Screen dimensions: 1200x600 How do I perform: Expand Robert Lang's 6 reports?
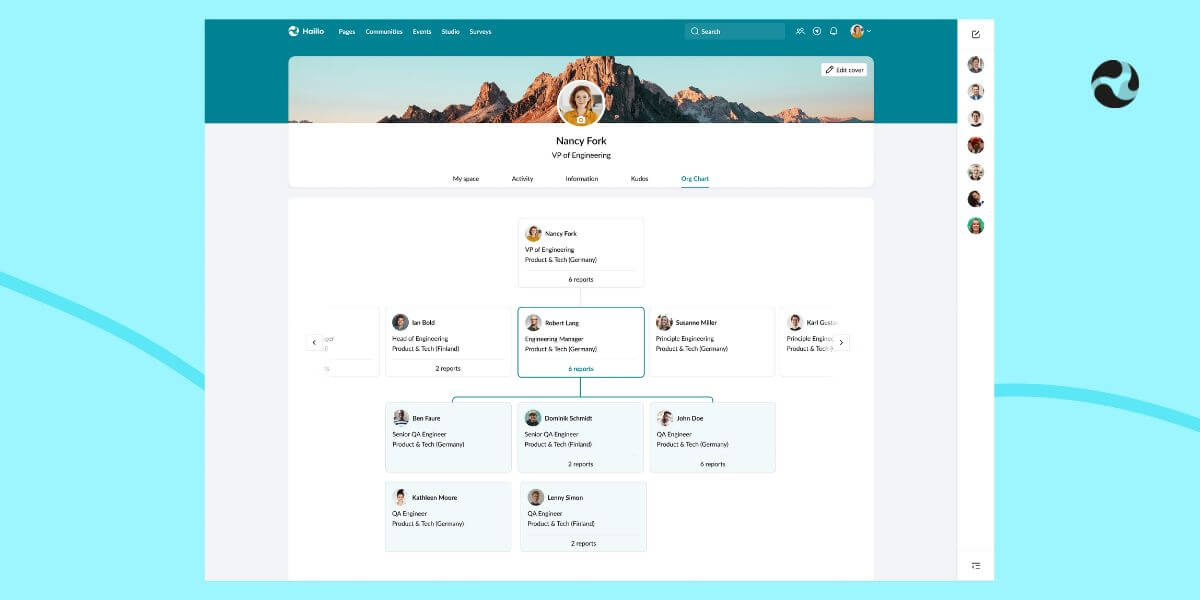581,369
